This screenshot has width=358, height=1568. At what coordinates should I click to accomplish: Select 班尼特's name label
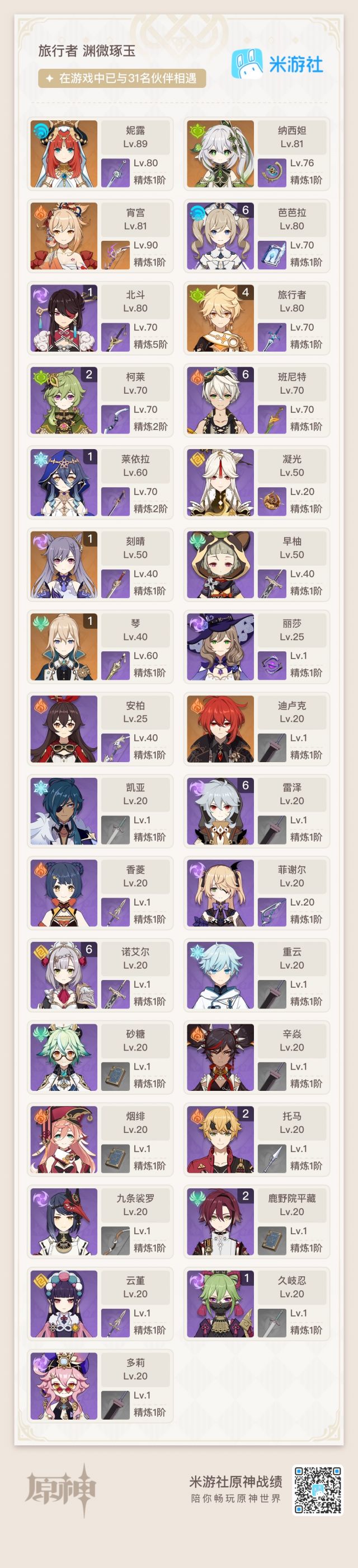(x=293, y=377)
